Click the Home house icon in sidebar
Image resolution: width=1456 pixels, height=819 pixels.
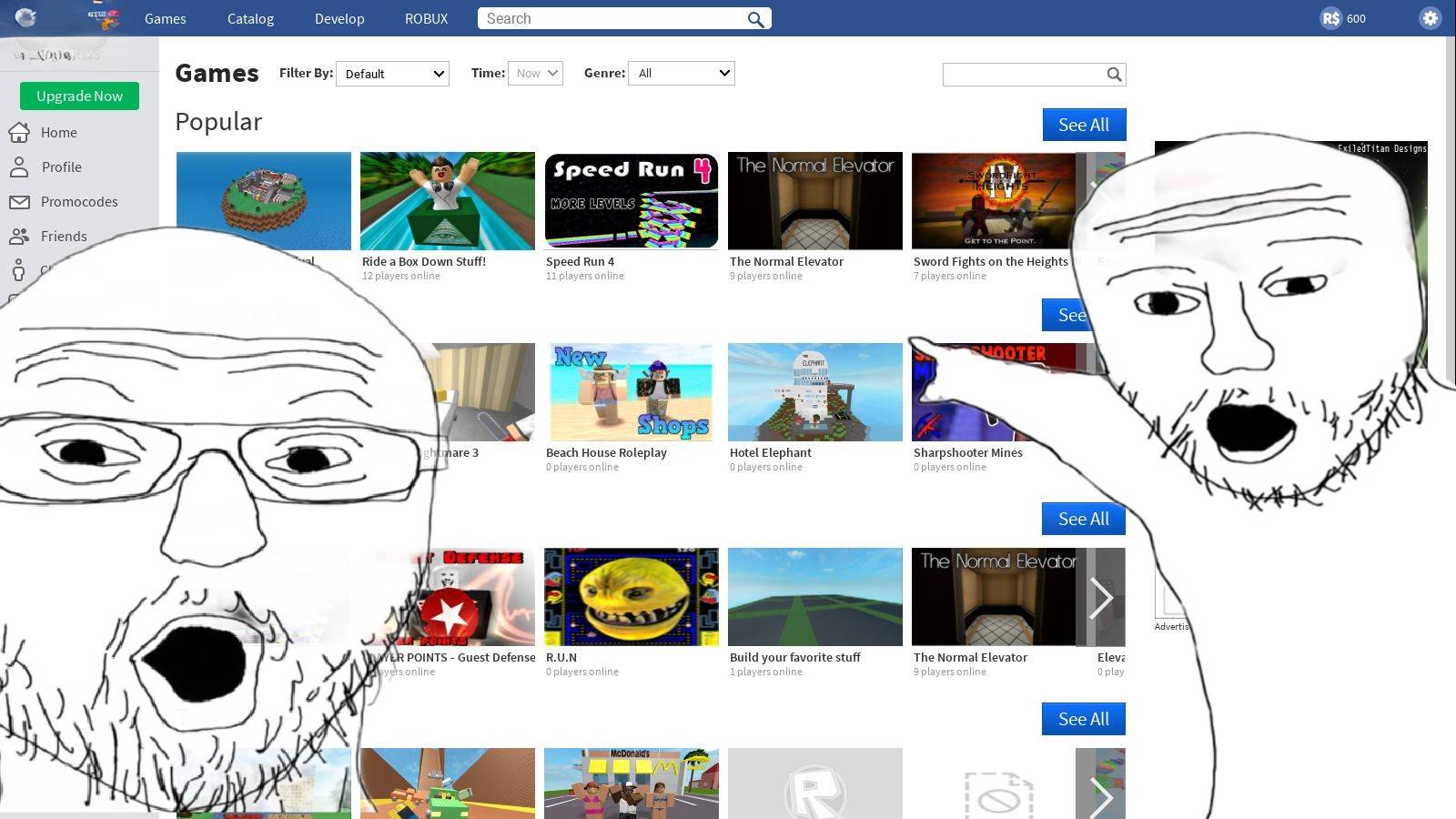(19, 133)
